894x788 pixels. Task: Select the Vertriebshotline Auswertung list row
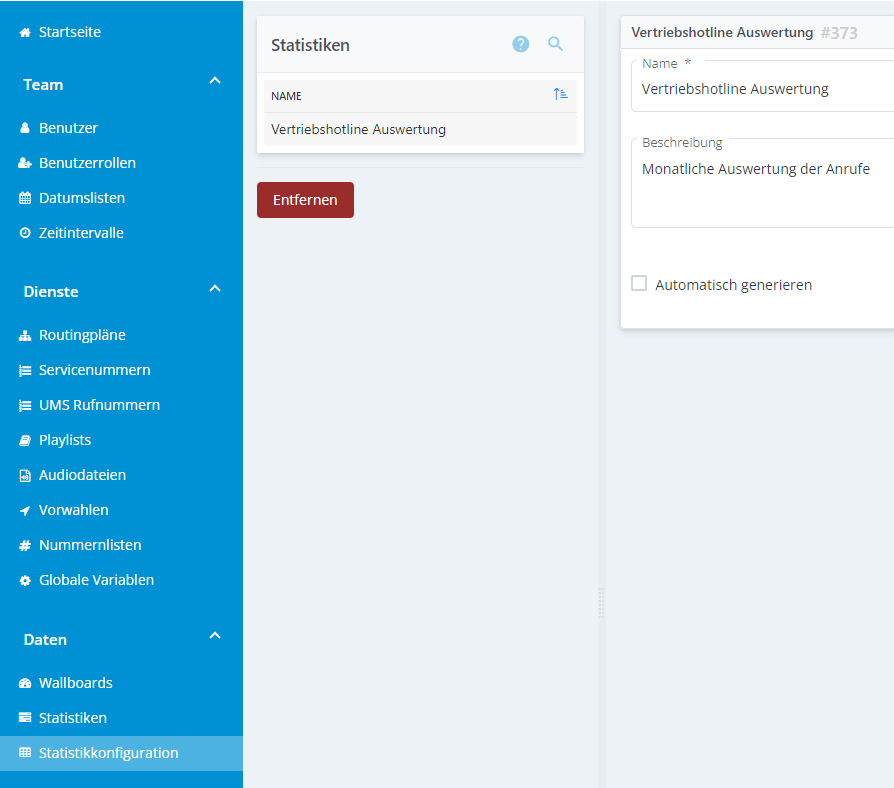[420, 129]
